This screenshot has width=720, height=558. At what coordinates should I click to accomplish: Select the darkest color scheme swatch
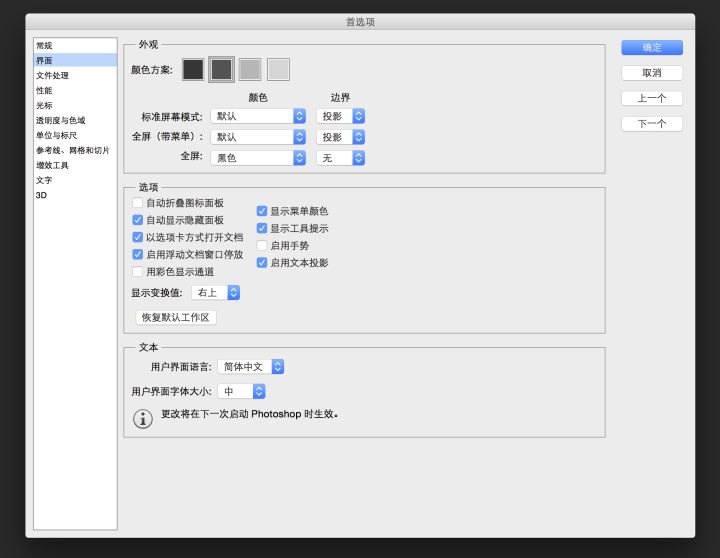point(193,69)
